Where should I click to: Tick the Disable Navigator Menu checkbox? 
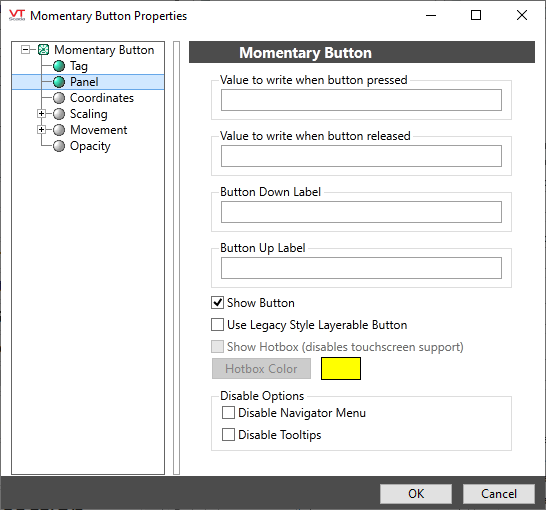coord(228,413)
